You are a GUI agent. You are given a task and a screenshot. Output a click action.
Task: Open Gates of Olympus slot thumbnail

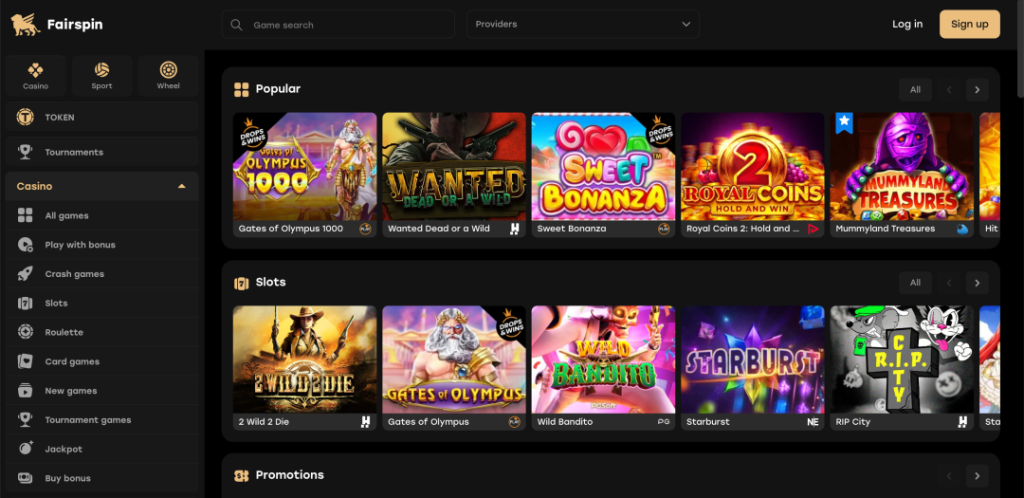pyautogui.click(x=454, y=360)
